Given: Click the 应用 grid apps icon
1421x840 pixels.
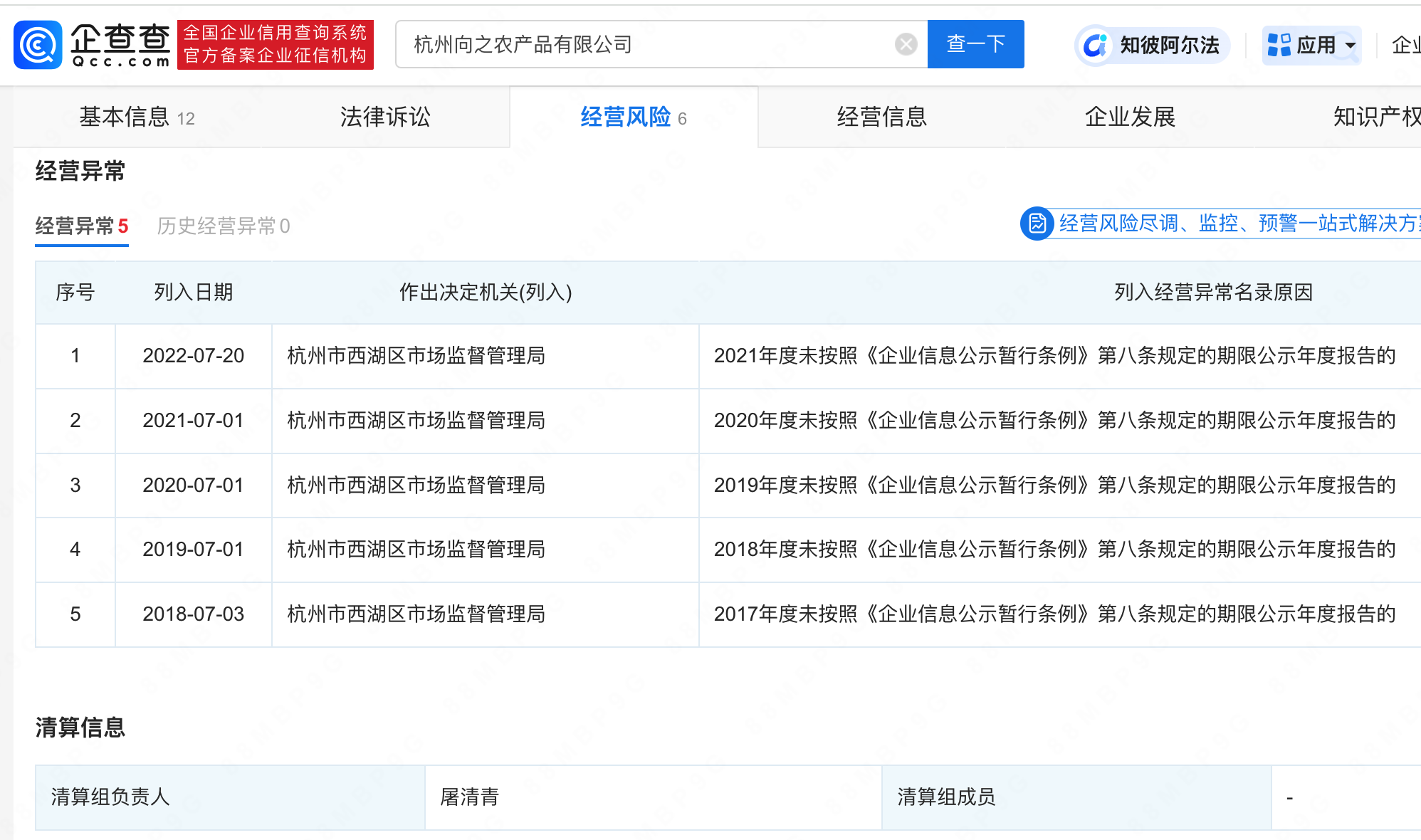Looking at the screenshot, I should pos(1279,45).
